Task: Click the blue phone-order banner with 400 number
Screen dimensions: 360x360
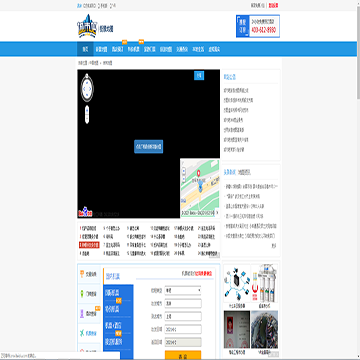Action: (258, 26)
